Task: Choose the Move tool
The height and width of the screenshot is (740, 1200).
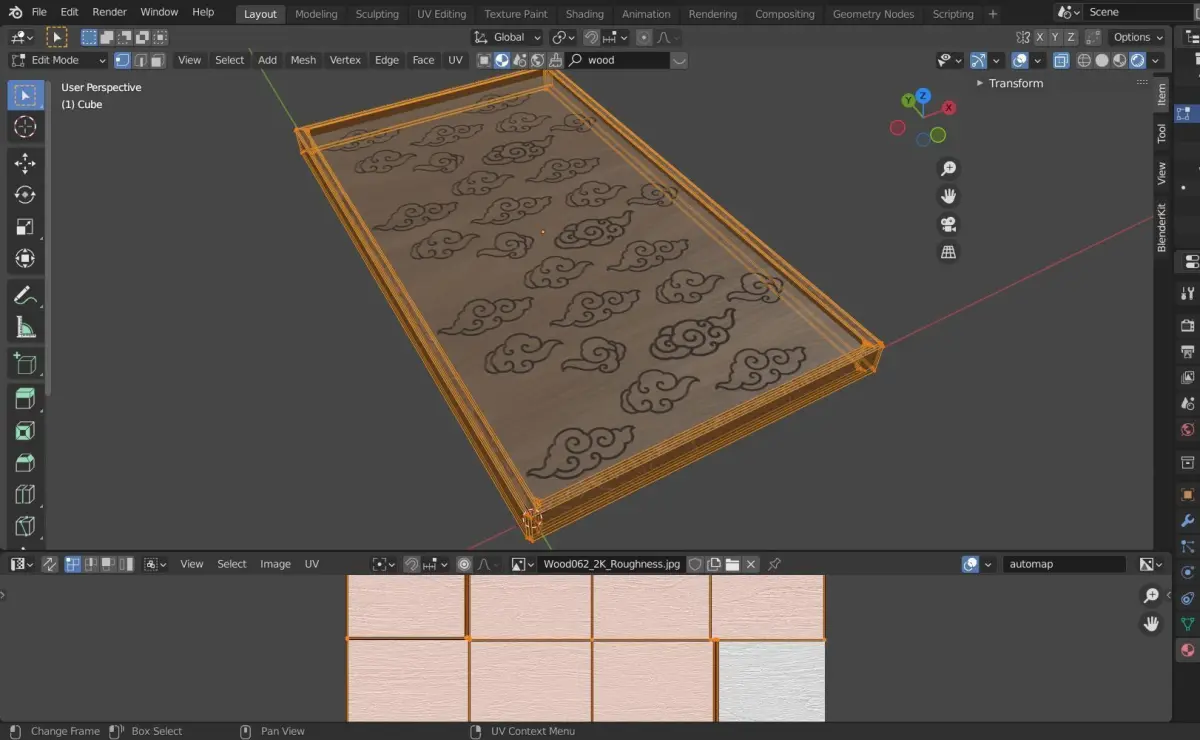Action: coord(26,163)
